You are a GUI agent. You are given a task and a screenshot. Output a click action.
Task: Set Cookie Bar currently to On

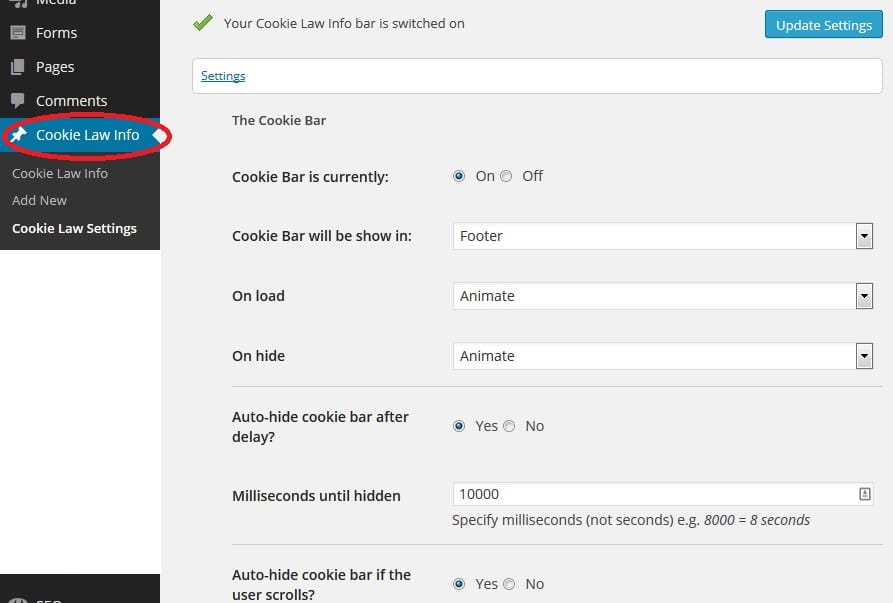tap(459, 176)
